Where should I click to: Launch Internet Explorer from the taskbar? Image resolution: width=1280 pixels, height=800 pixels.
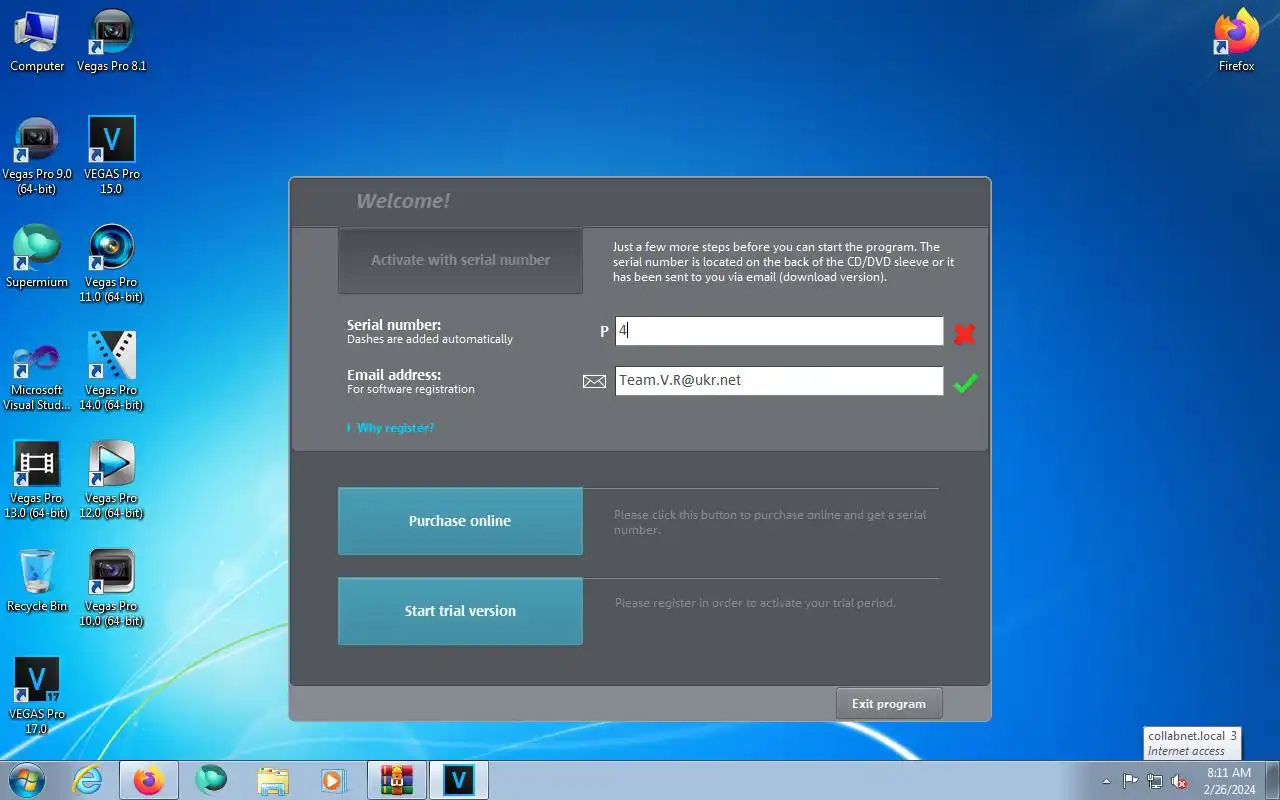click(89, 780)
